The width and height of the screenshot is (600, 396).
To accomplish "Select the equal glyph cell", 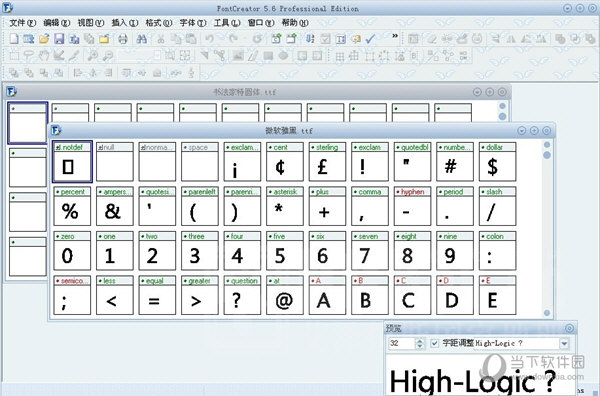I will pos(157,295).
